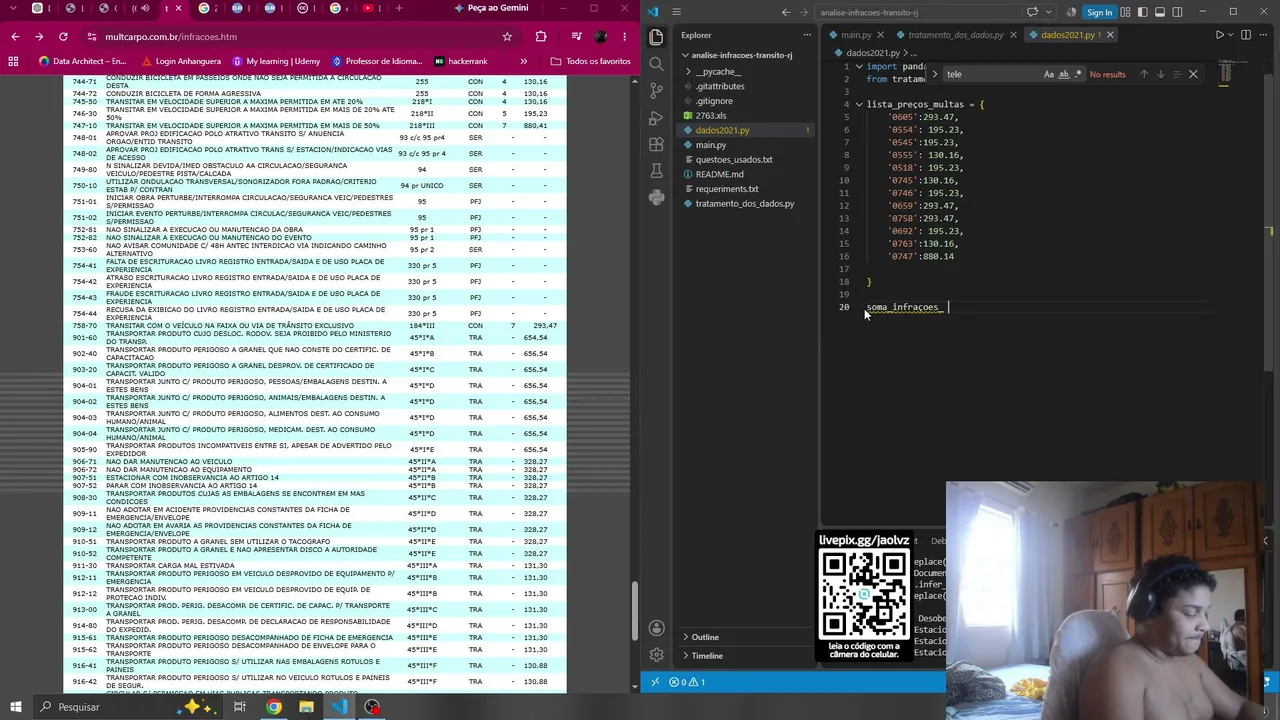Image resolution: width=1280 pixels, height=720 pixels.
Task: Switch to tratamento_dos_dados.py editor tab
Action: click(x=956, y=35)
